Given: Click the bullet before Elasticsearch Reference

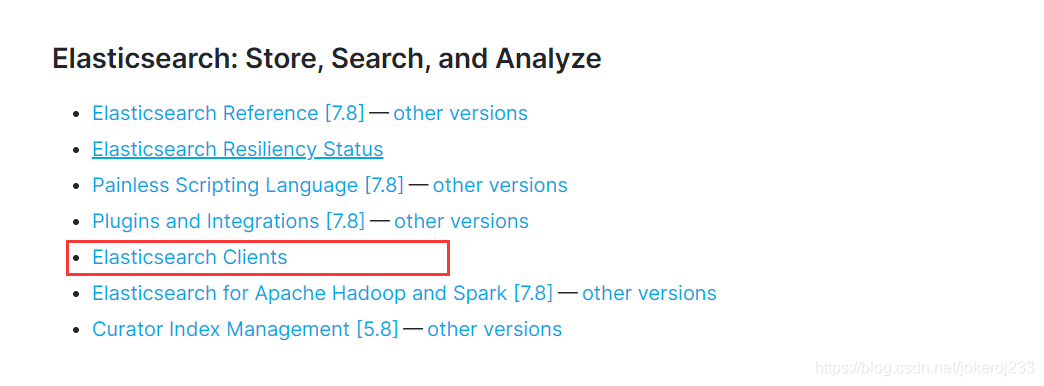Looking at the screenshot, I should [x=77, y=114].
